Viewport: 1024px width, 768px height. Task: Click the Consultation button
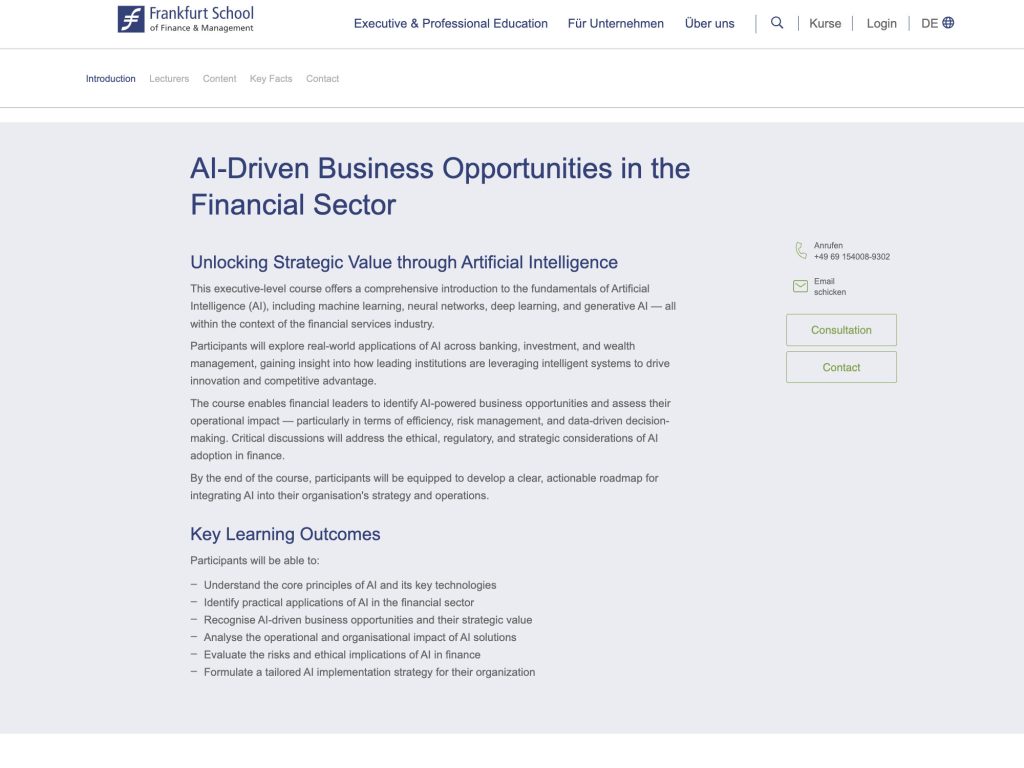(841, 329)
